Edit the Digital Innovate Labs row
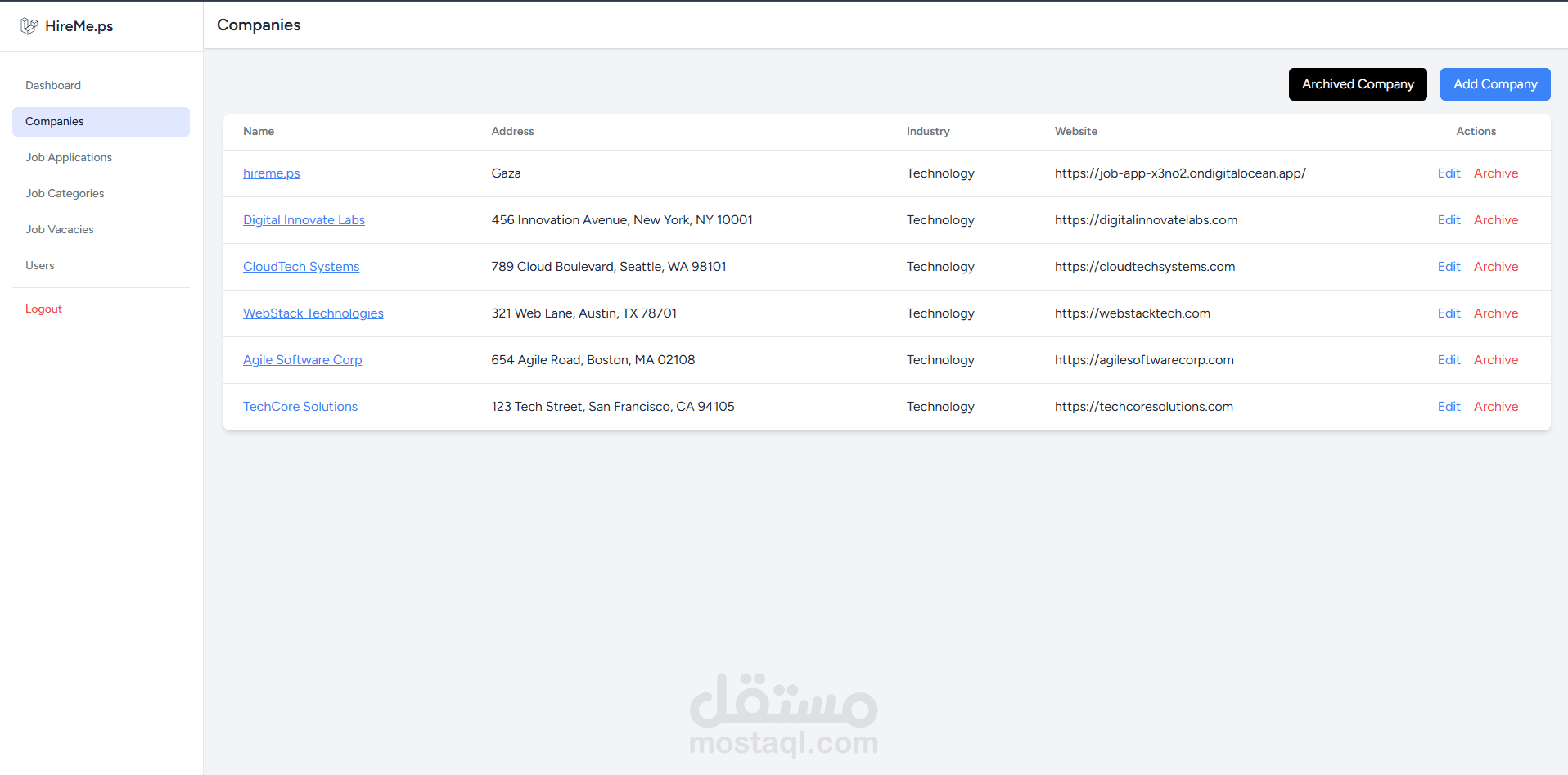The image size is (1568, 775). coord(1449,220)
